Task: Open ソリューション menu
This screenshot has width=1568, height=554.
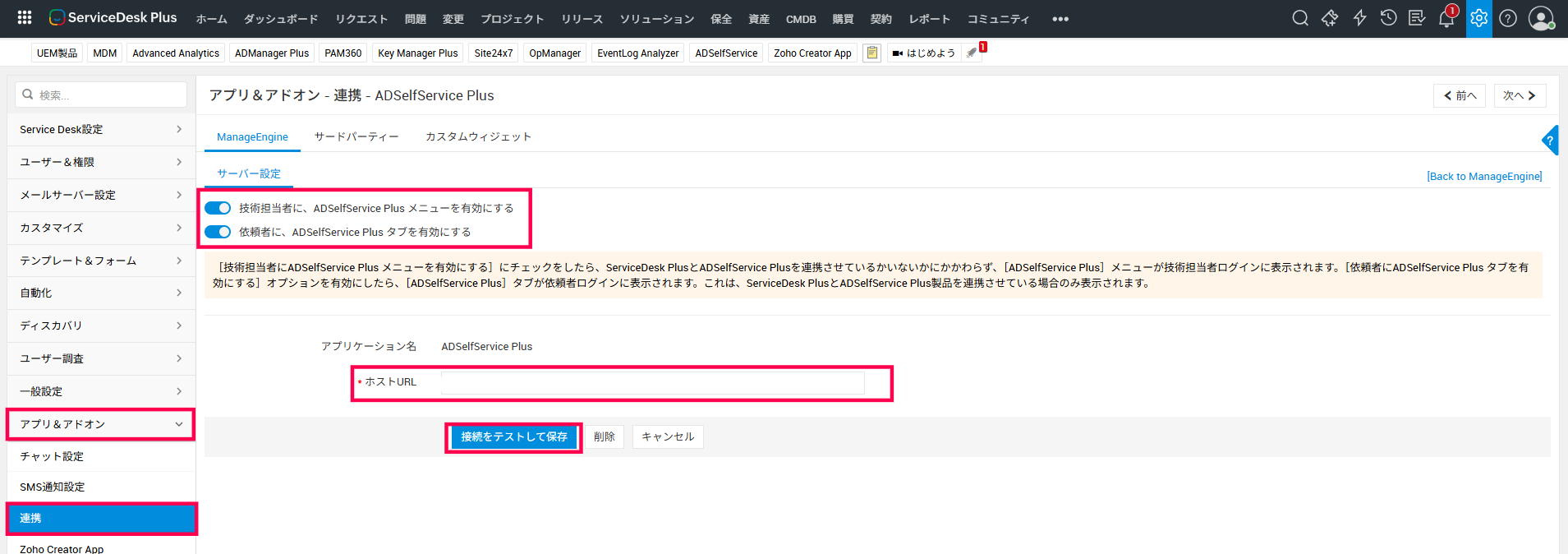Action: click(x=657, y=19)
